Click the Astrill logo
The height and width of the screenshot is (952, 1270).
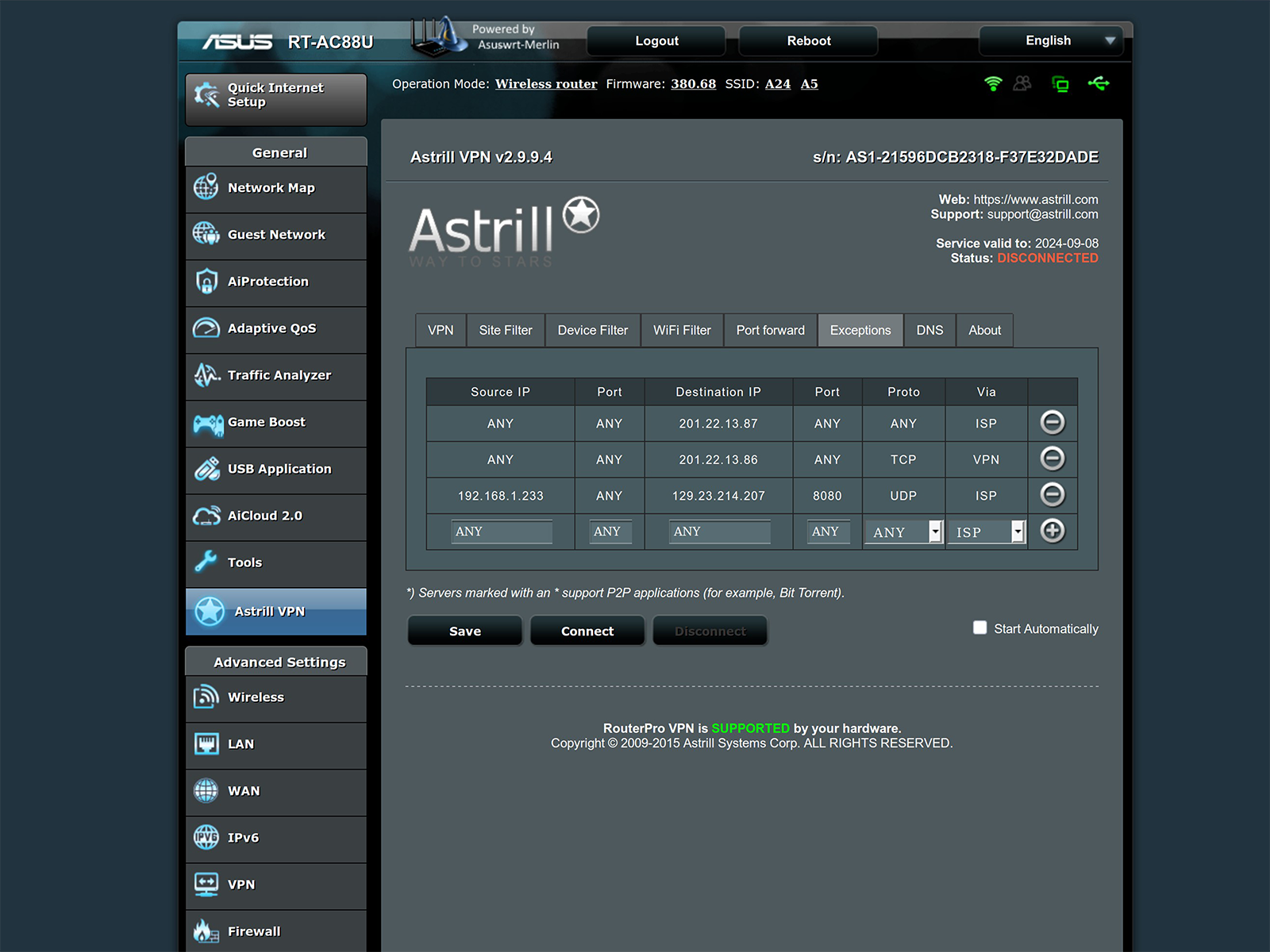504,231
